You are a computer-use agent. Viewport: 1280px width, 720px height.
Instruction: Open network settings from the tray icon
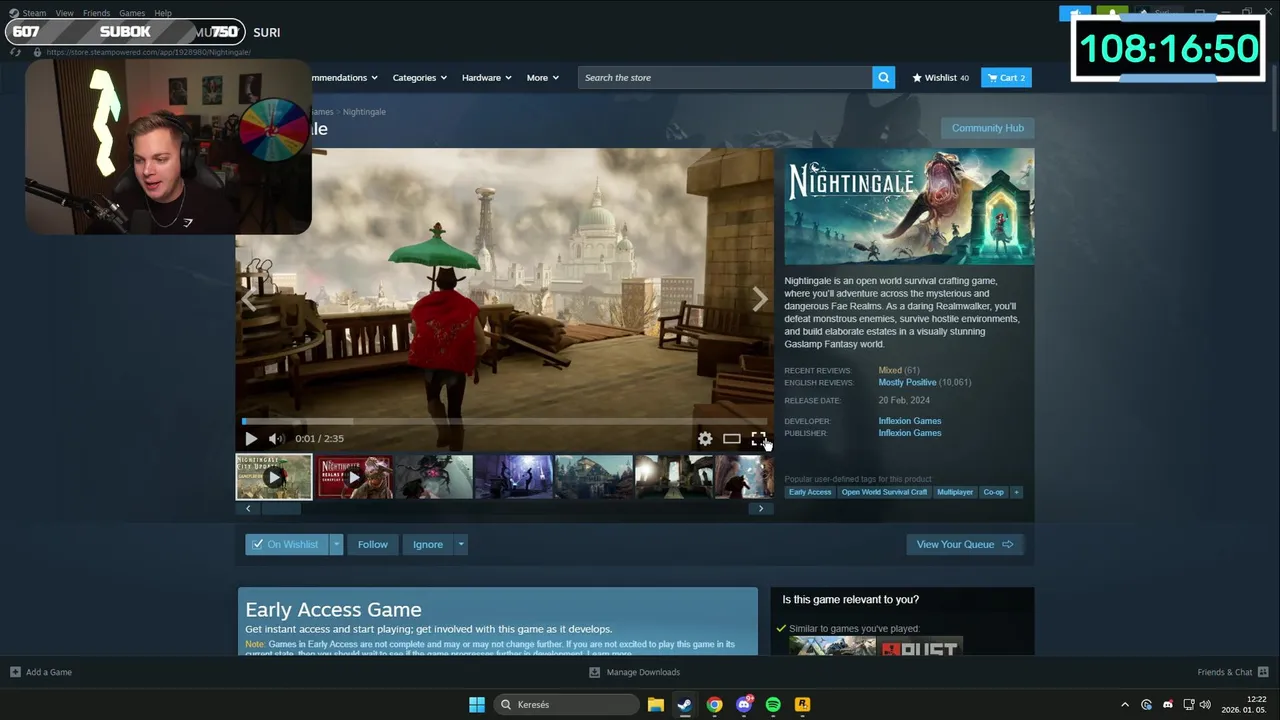click(1189, 704)
